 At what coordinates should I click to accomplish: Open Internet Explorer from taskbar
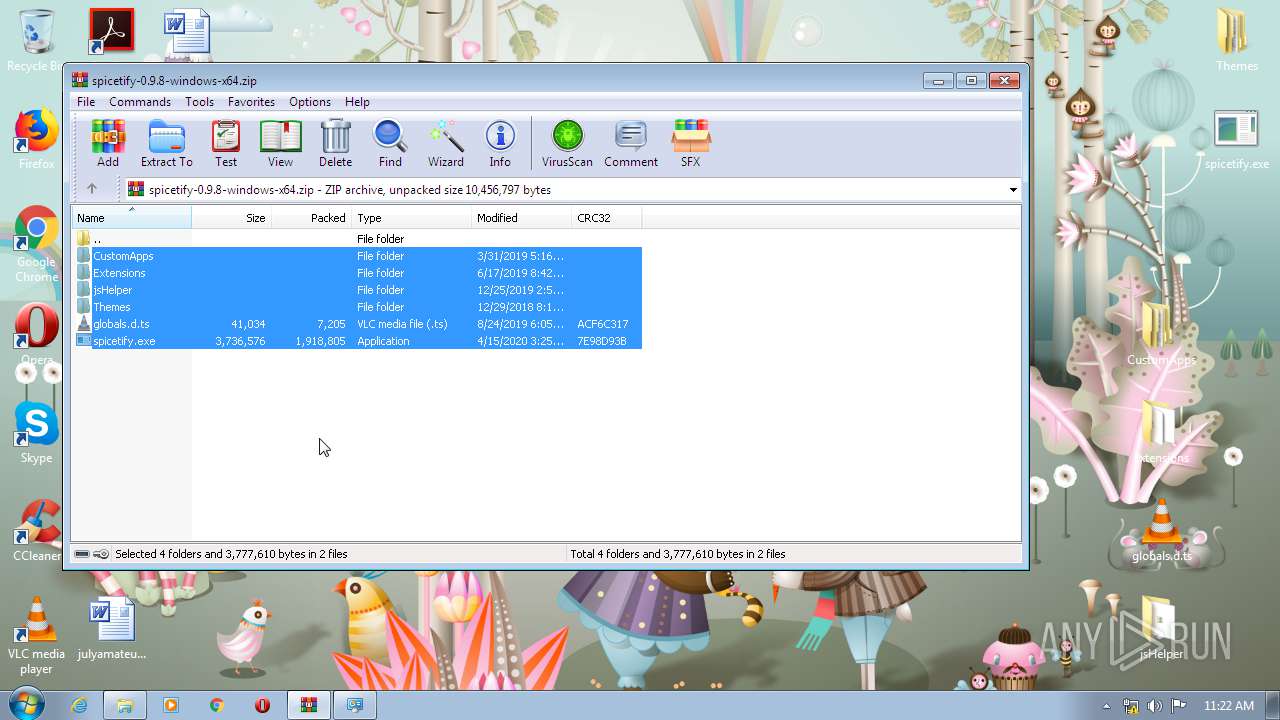[x=79, y=705]
